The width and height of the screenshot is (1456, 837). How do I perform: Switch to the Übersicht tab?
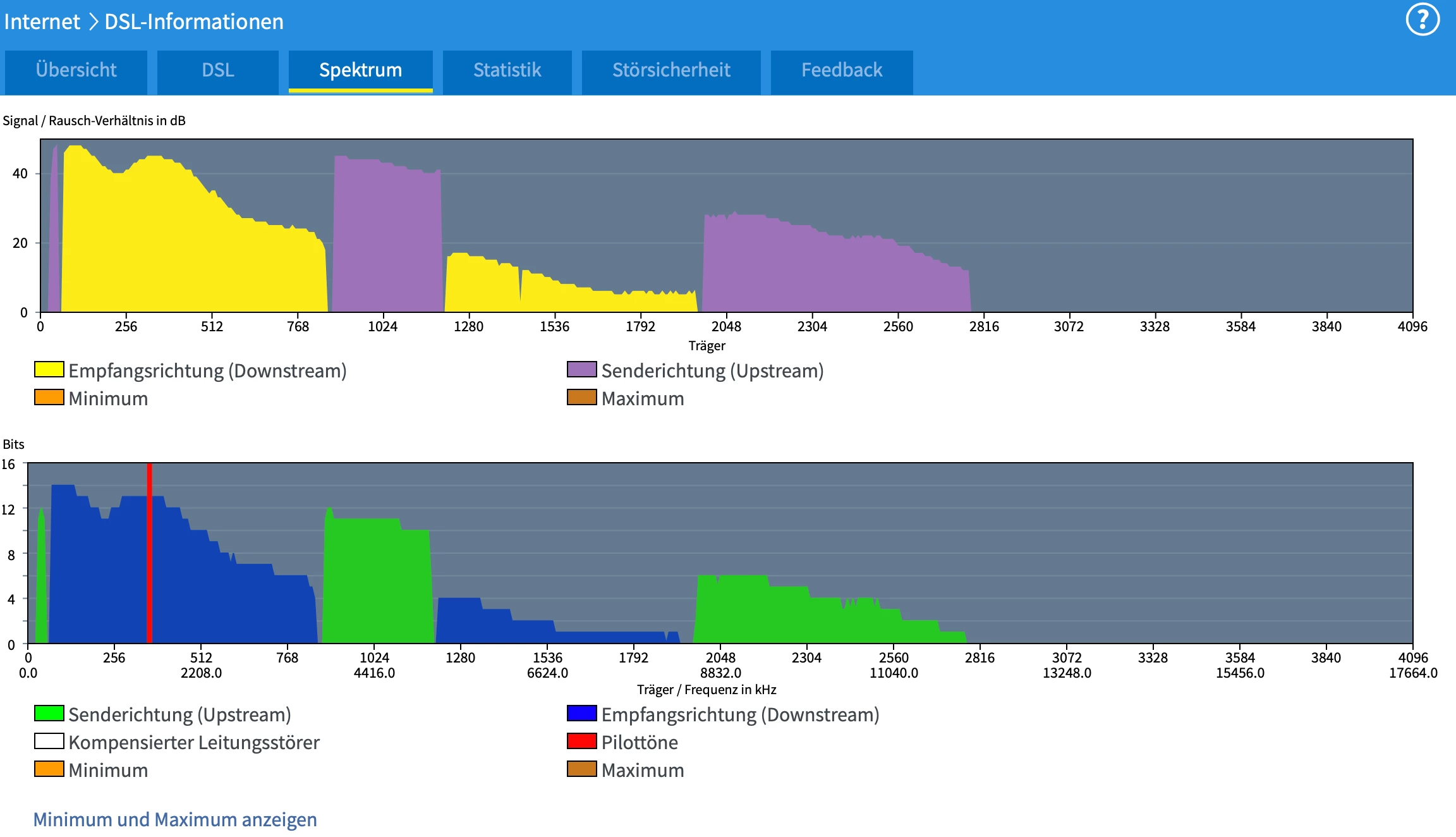pos(76,70)
